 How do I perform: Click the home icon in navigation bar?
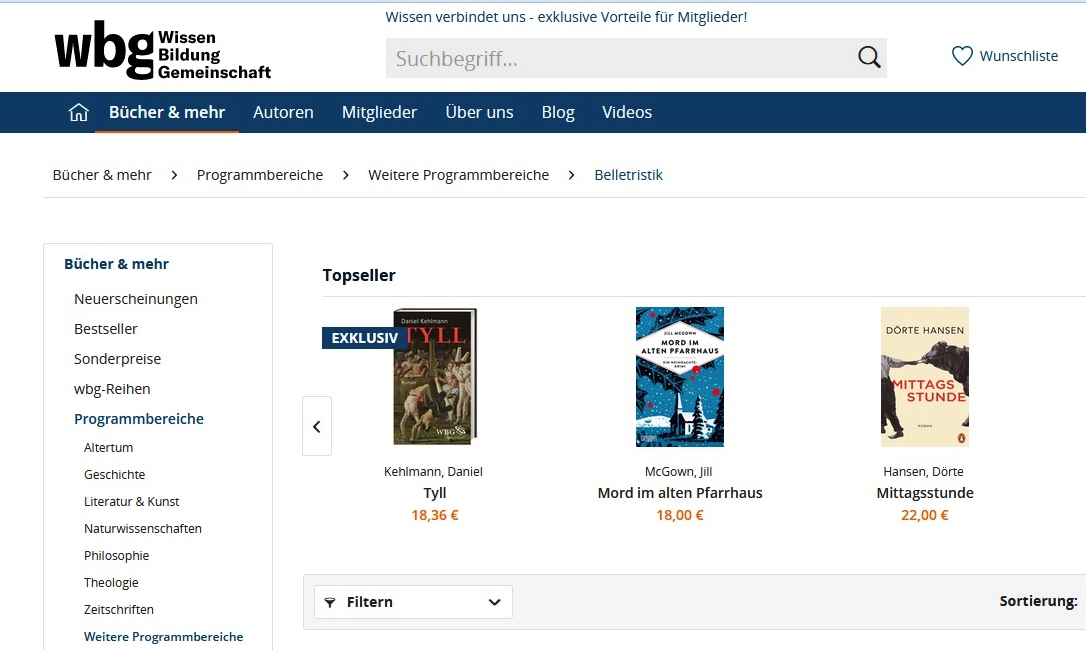coord(78,112)
